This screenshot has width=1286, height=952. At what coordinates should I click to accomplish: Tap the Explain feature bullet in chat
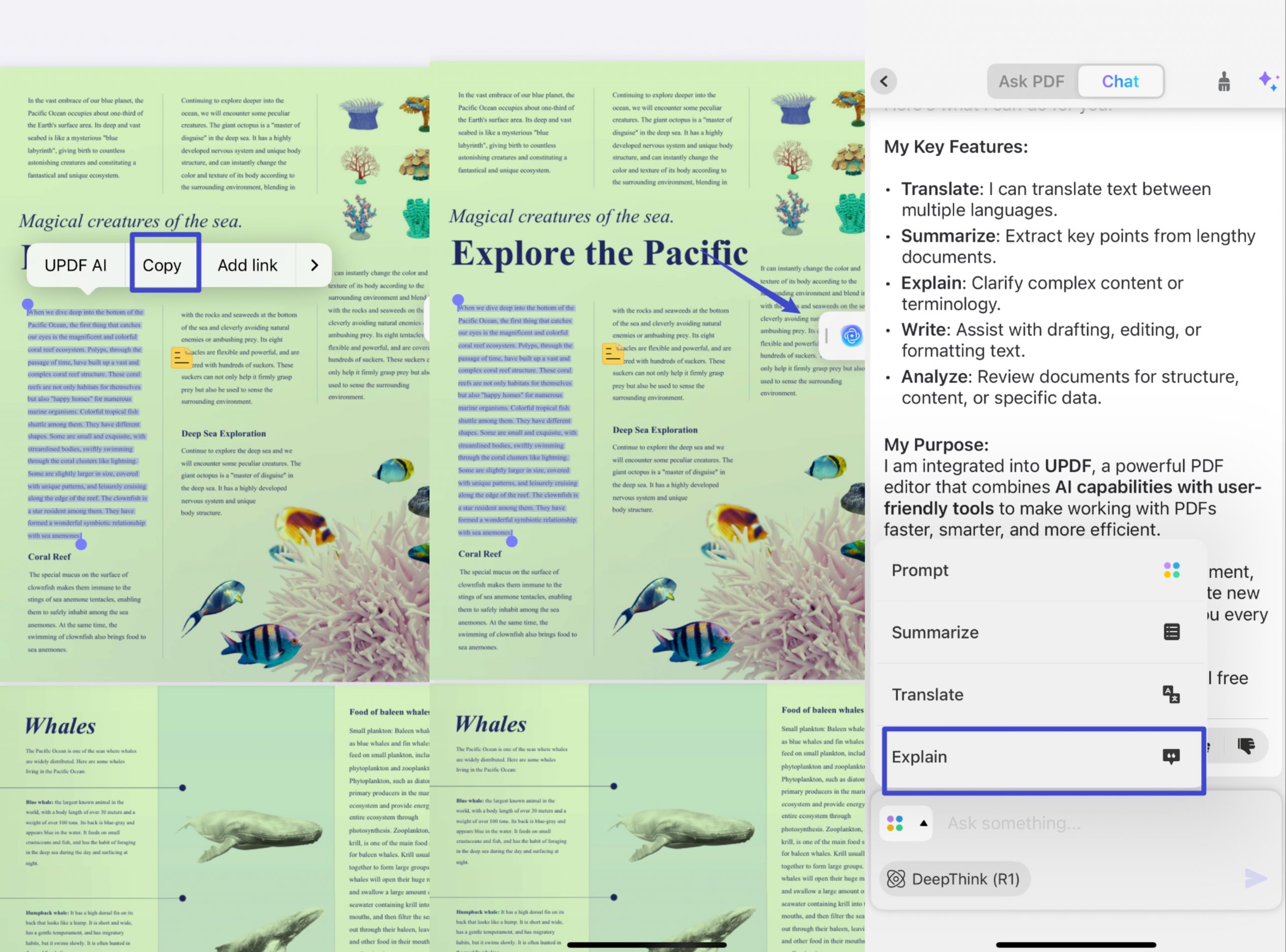click(x=1042, y=293)
